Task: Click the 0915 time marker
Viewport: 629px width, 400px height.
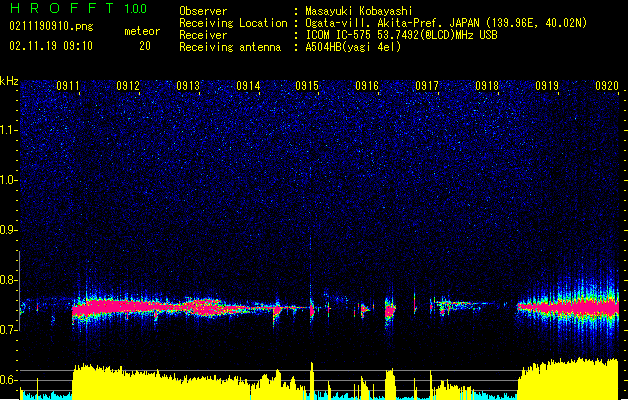Action: point(307,86)
